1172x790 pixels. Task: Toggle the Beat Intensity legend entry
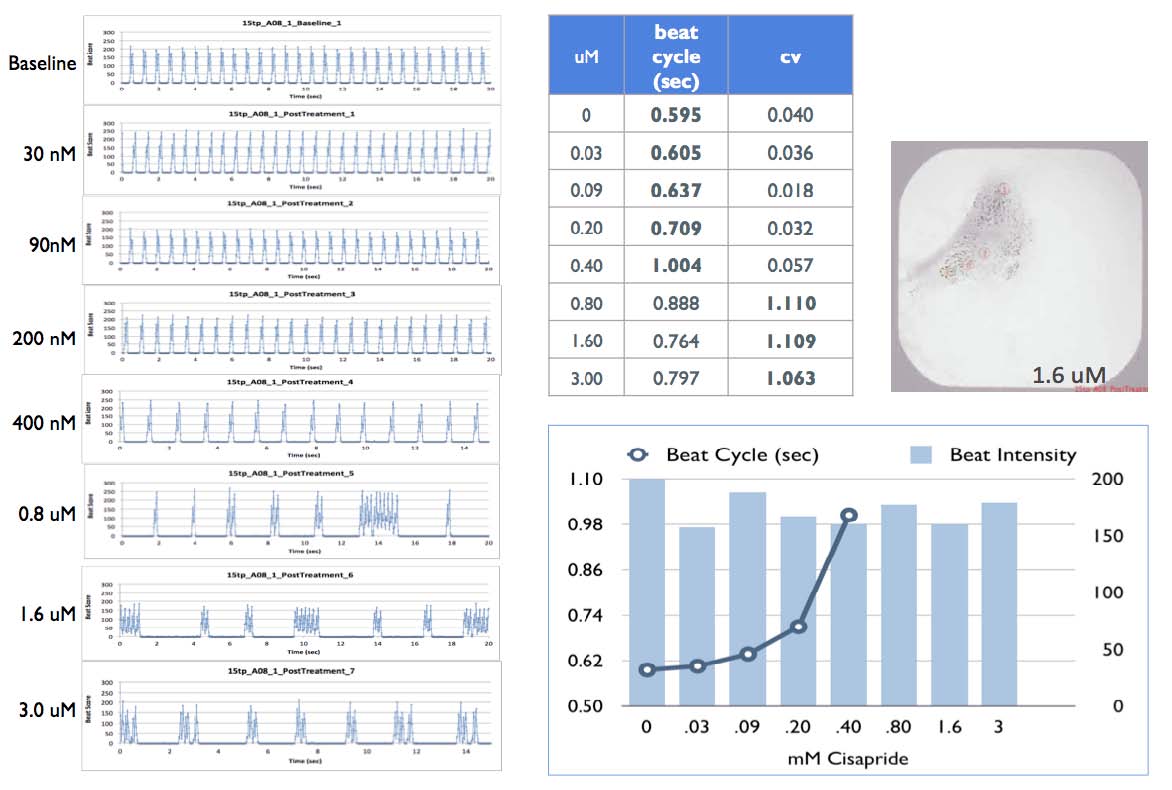(1012, 454)
